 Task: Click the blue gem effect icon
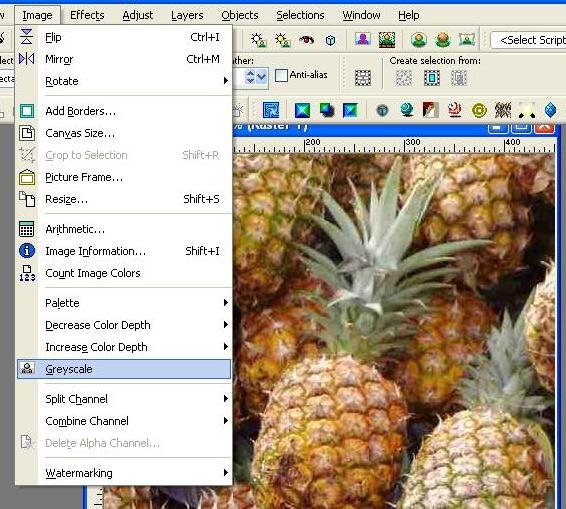pyautogui.click(x=550, y=110)
